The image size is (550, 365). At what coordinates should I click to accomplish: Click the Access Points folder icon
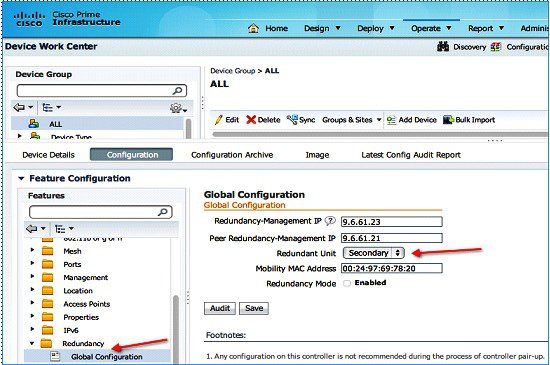[47, 304]
